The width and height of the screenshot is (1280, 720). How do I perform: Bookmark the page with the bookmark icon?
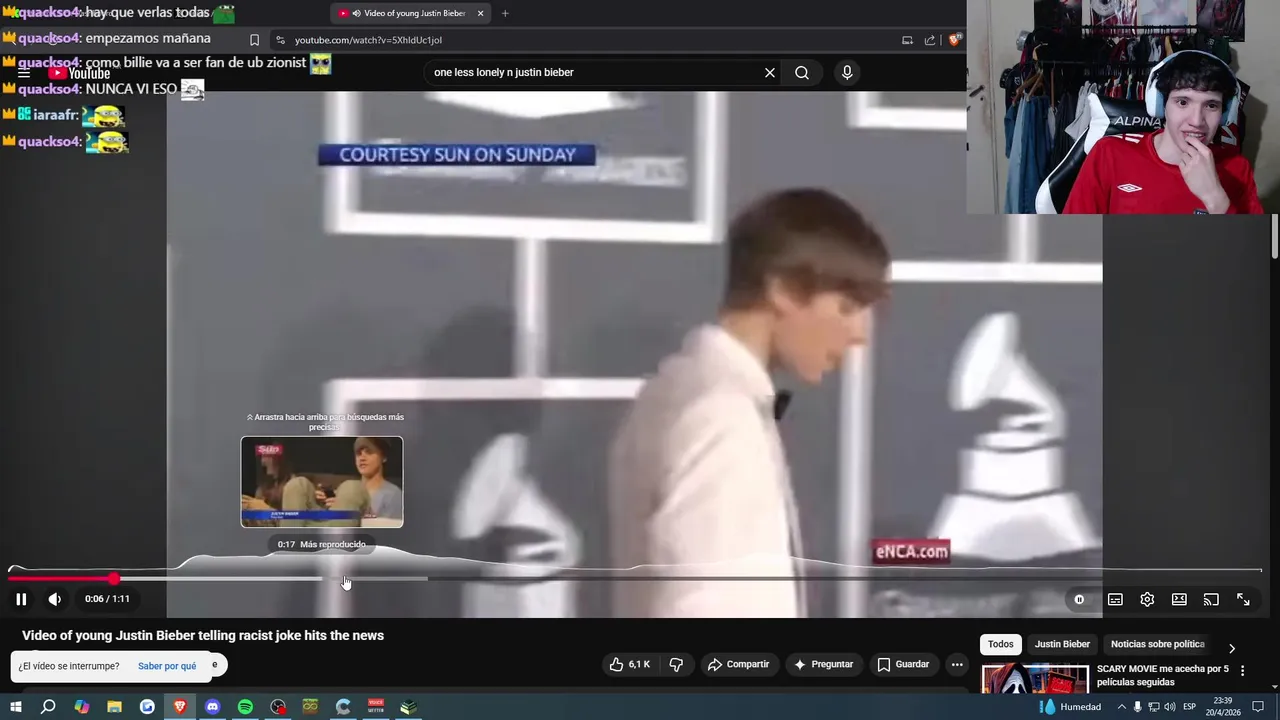click(254, 40)
